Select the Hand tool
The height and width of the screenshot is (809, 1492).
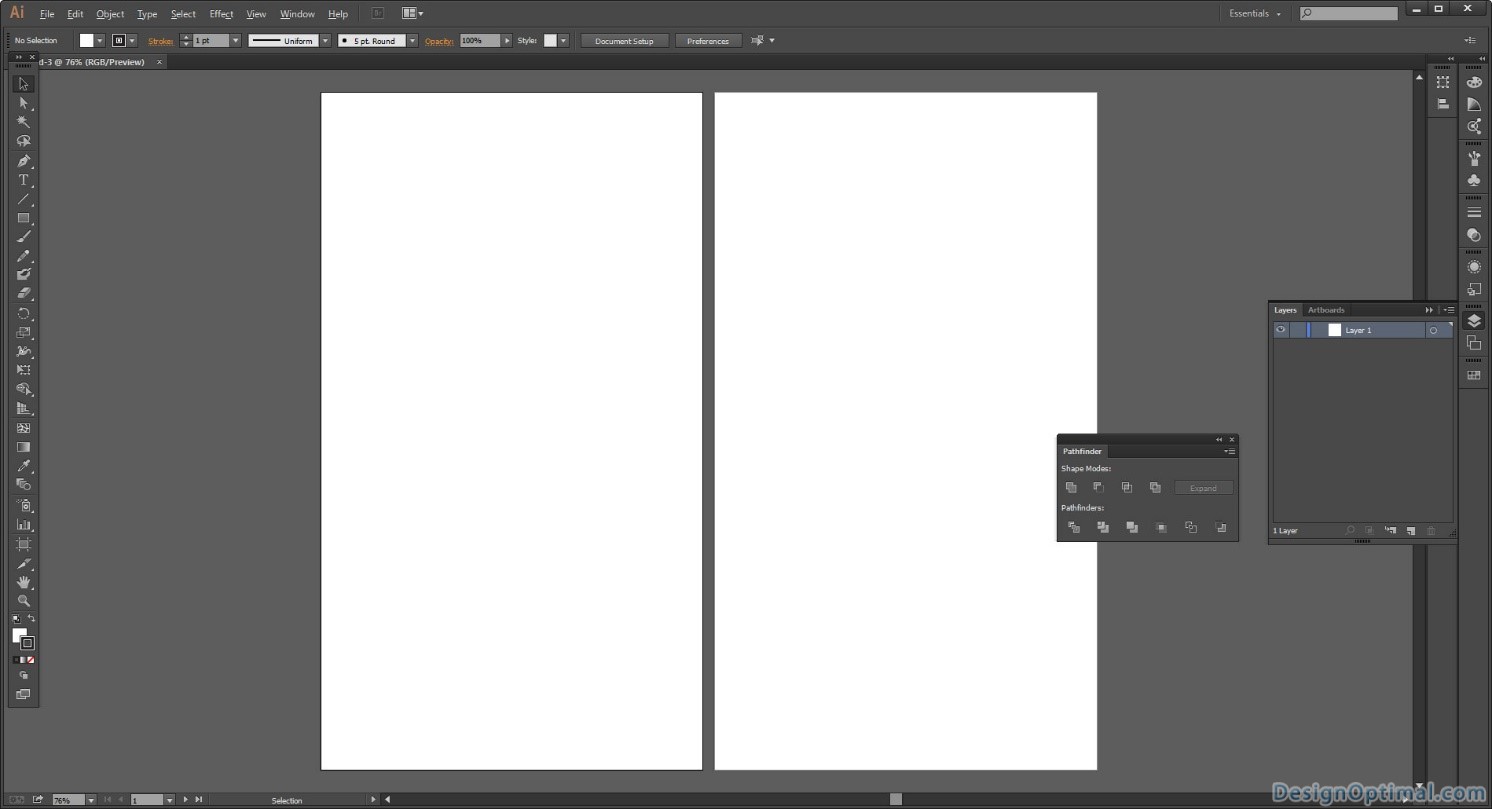point(23,582)
